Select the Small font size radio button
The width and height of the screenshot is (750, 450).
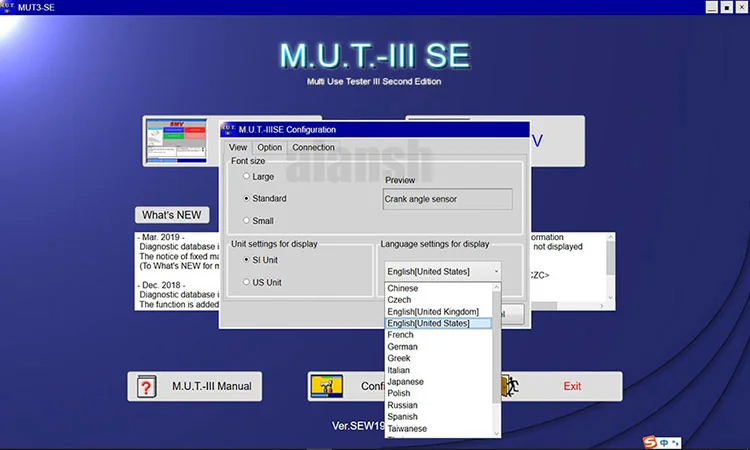coord(246,220)
